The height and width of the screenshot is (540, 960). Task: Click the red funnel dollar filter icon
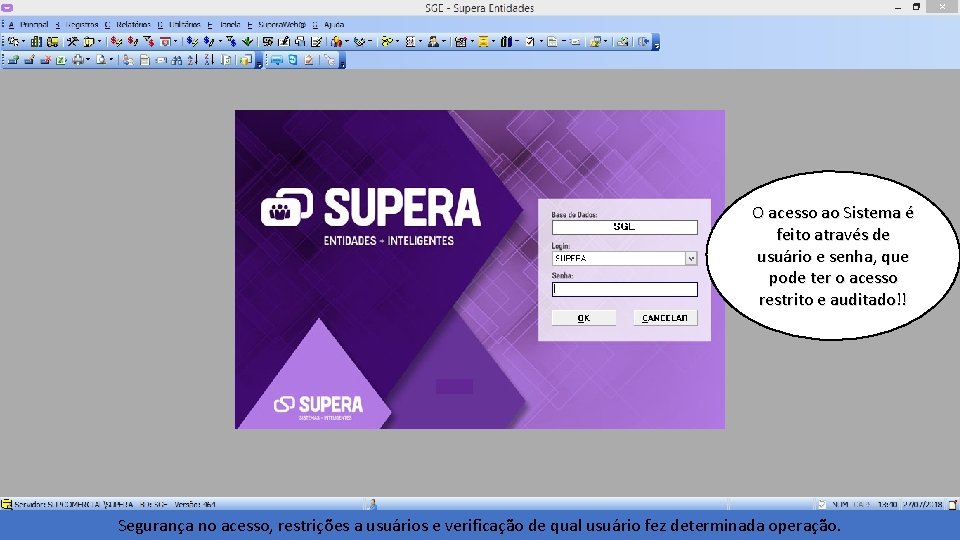click(x=149, y=42)
